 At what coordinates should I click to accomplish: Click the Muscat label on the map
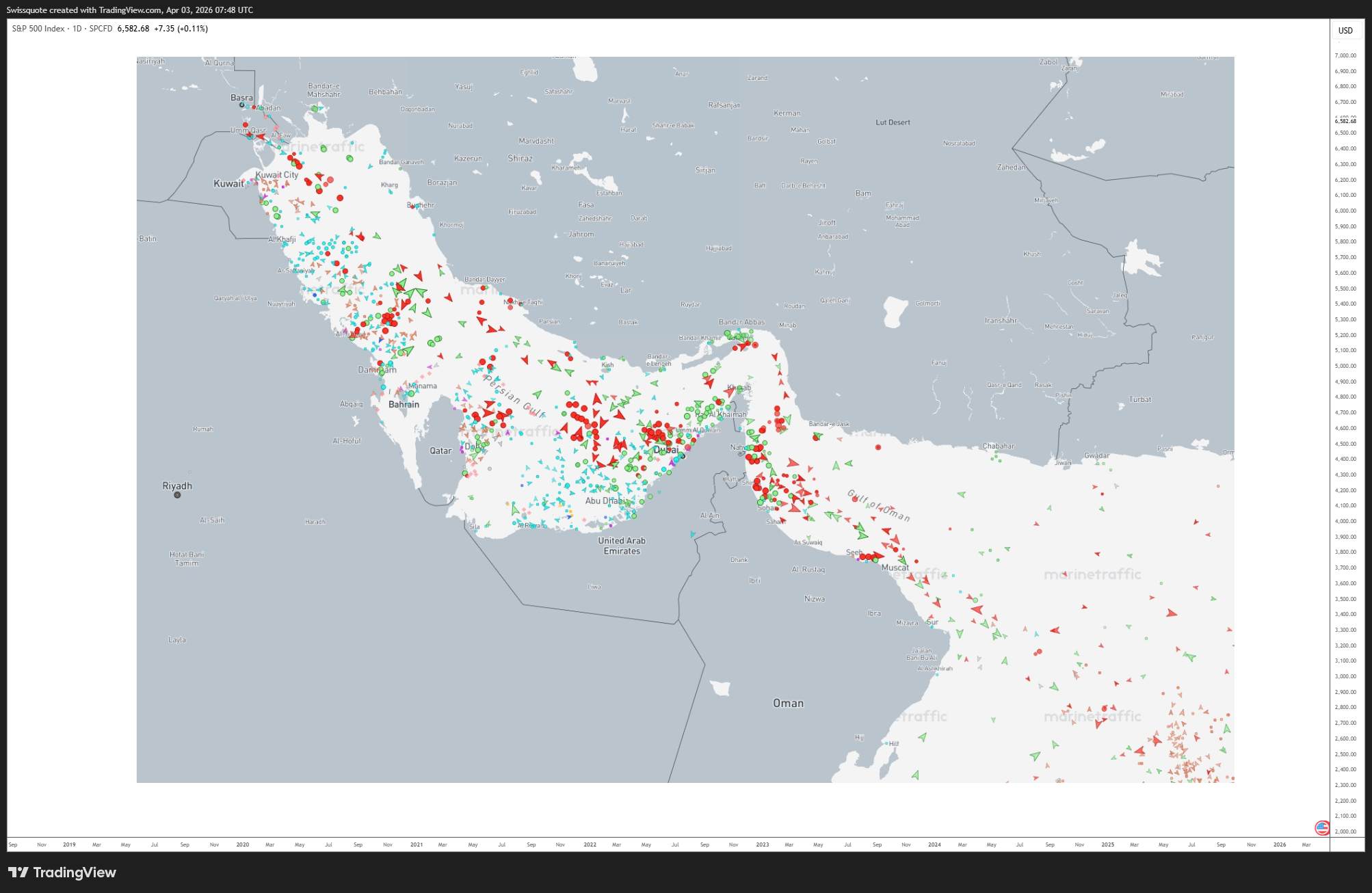pyautogui.click(x=895, y=568)
